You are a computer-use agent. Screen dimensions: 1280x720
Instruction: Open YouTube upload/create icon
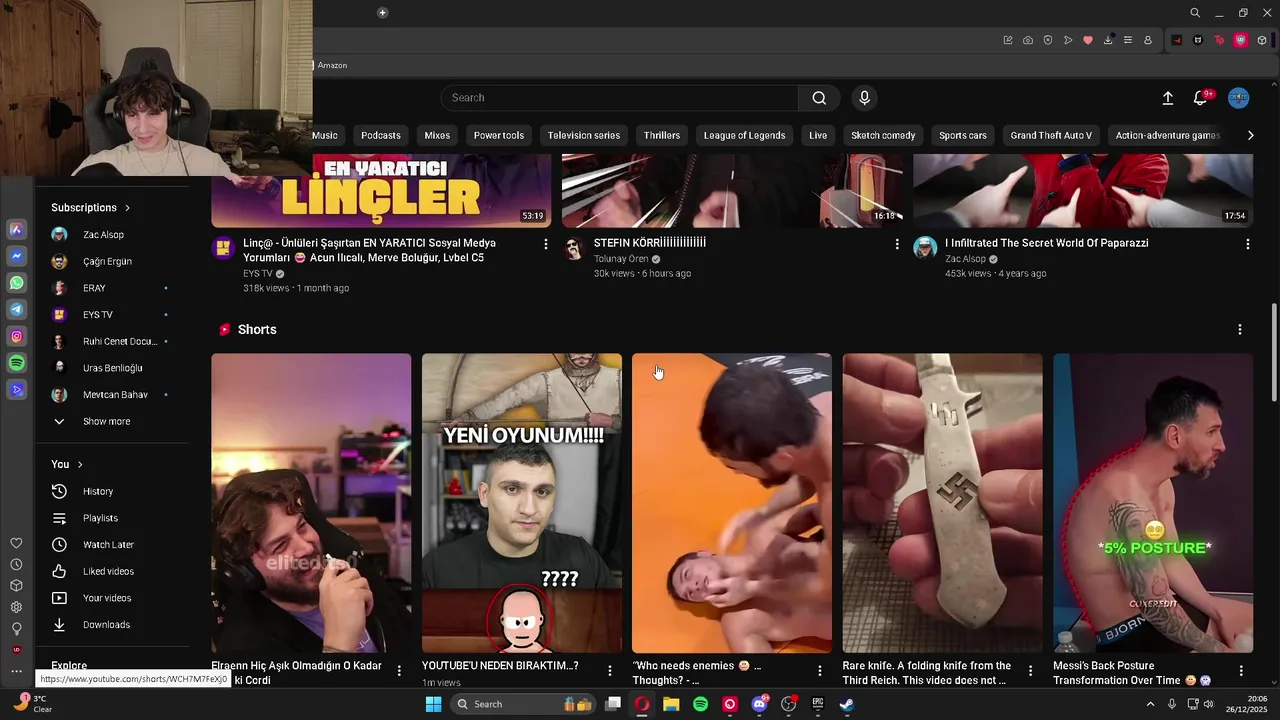pos(1167,98)
